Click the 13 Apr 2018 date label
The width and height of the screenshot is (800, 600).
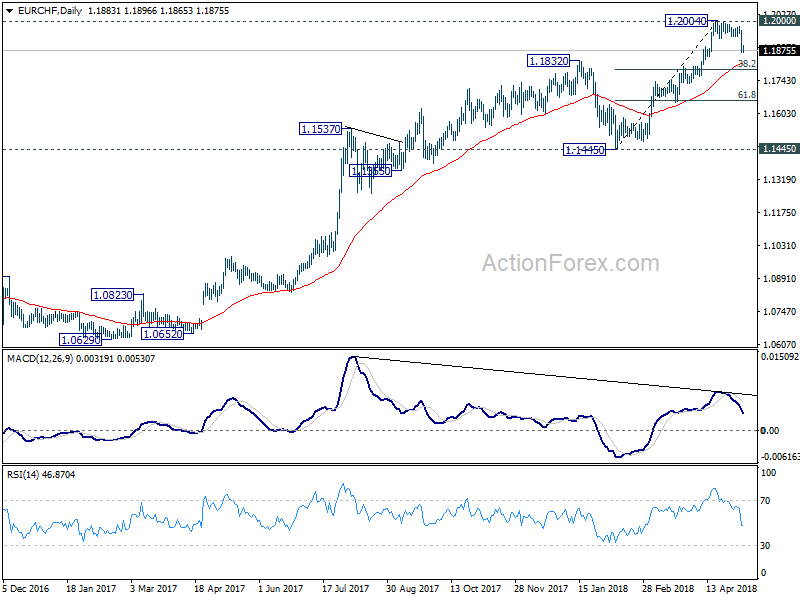[732, 588]
